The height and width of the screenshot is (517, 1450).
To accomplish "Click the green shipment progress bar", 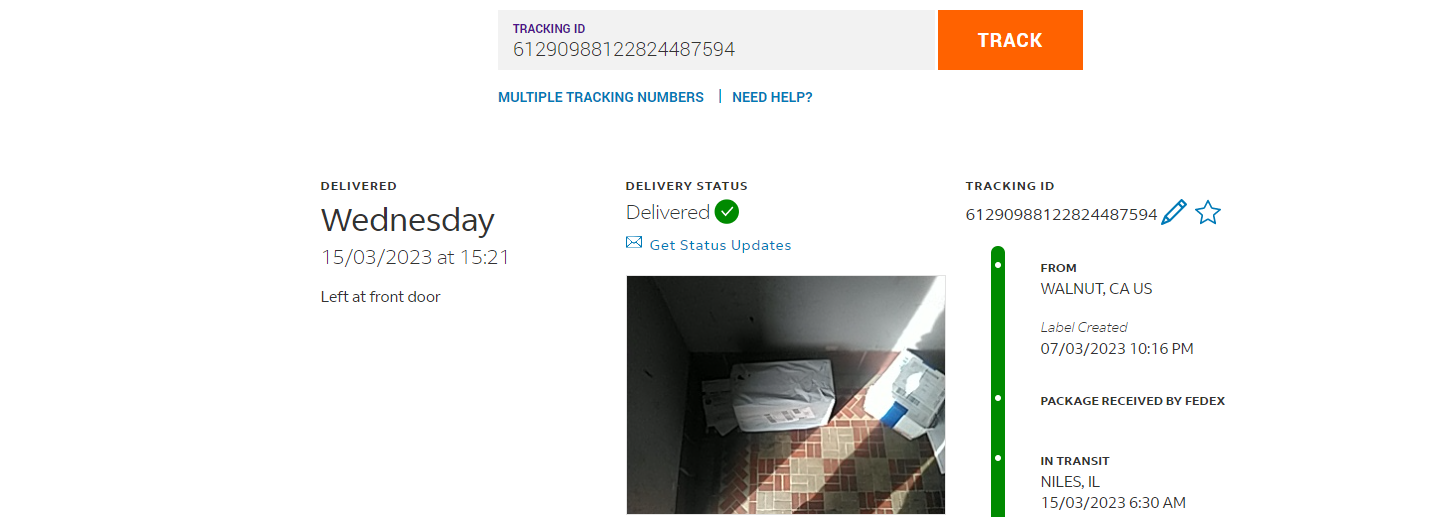I will point(998,381).
